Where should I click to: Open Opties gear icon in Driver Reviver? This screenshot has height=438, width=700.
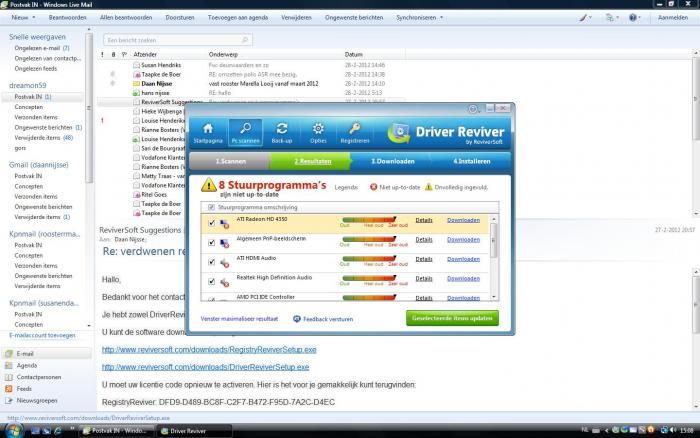coord(318,129)
